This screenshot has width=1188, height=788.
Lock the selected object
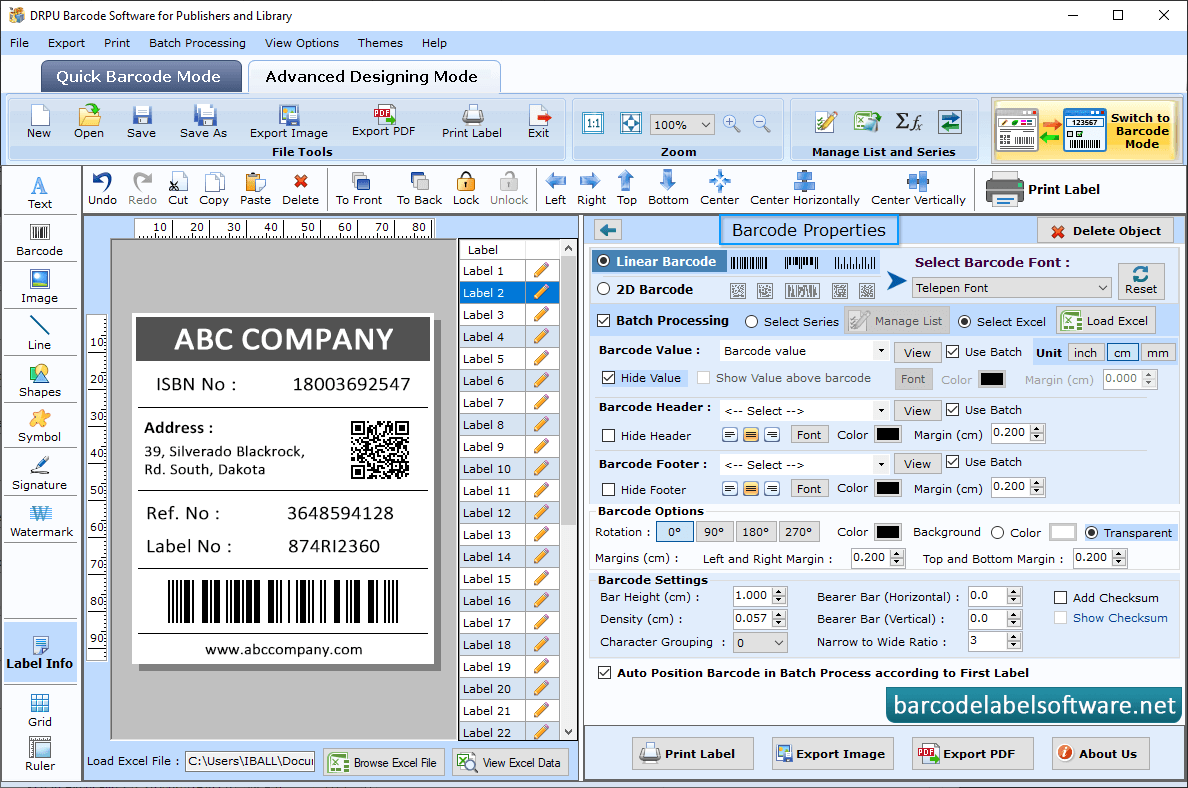click(x=465, y=189)
